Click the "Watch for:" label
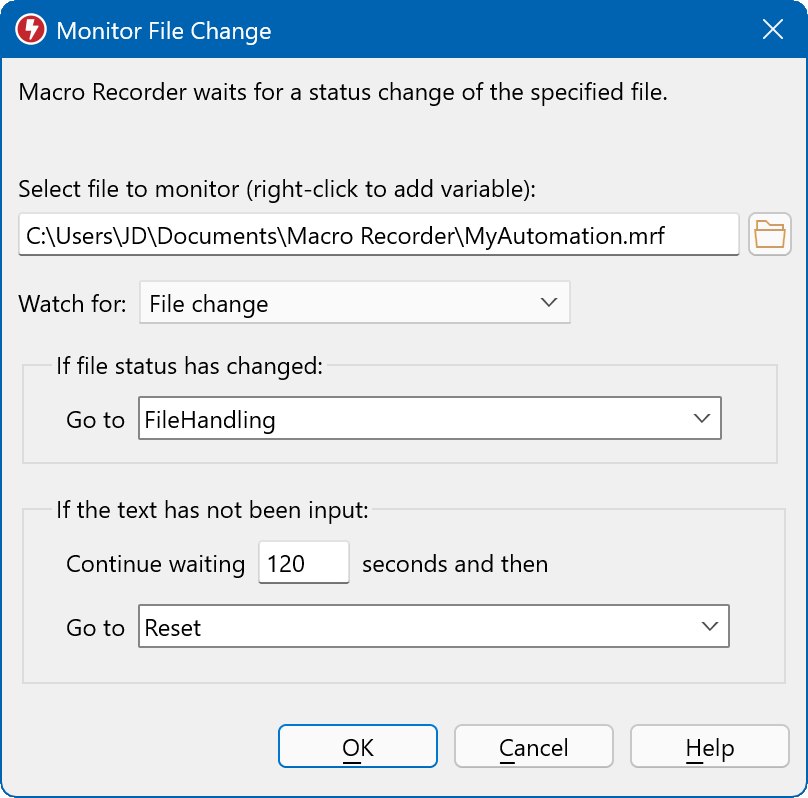Screen dimensions: 808x798 point(72,304)
